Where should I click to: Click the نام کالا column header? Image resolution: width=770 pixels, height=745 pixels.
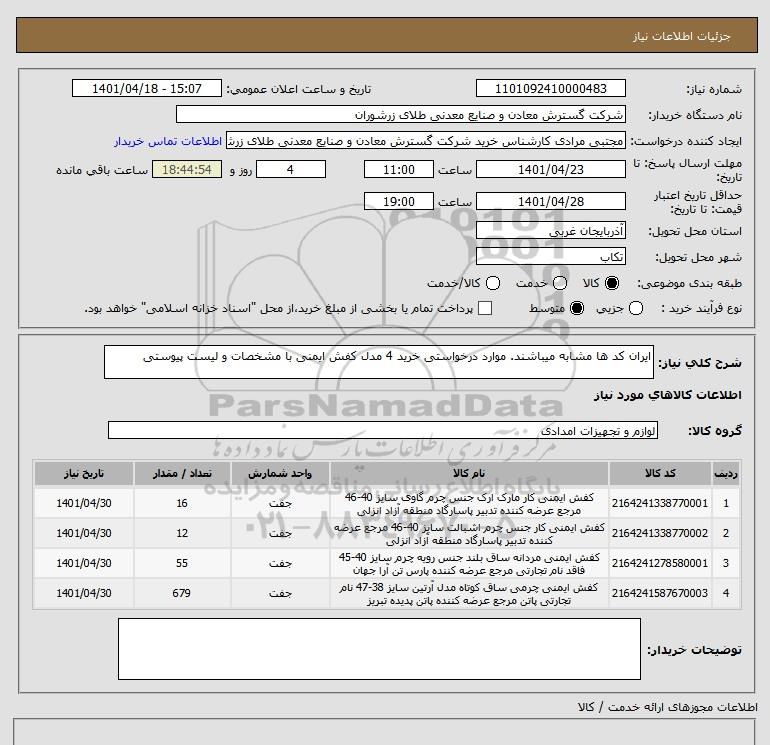[469, 473]
